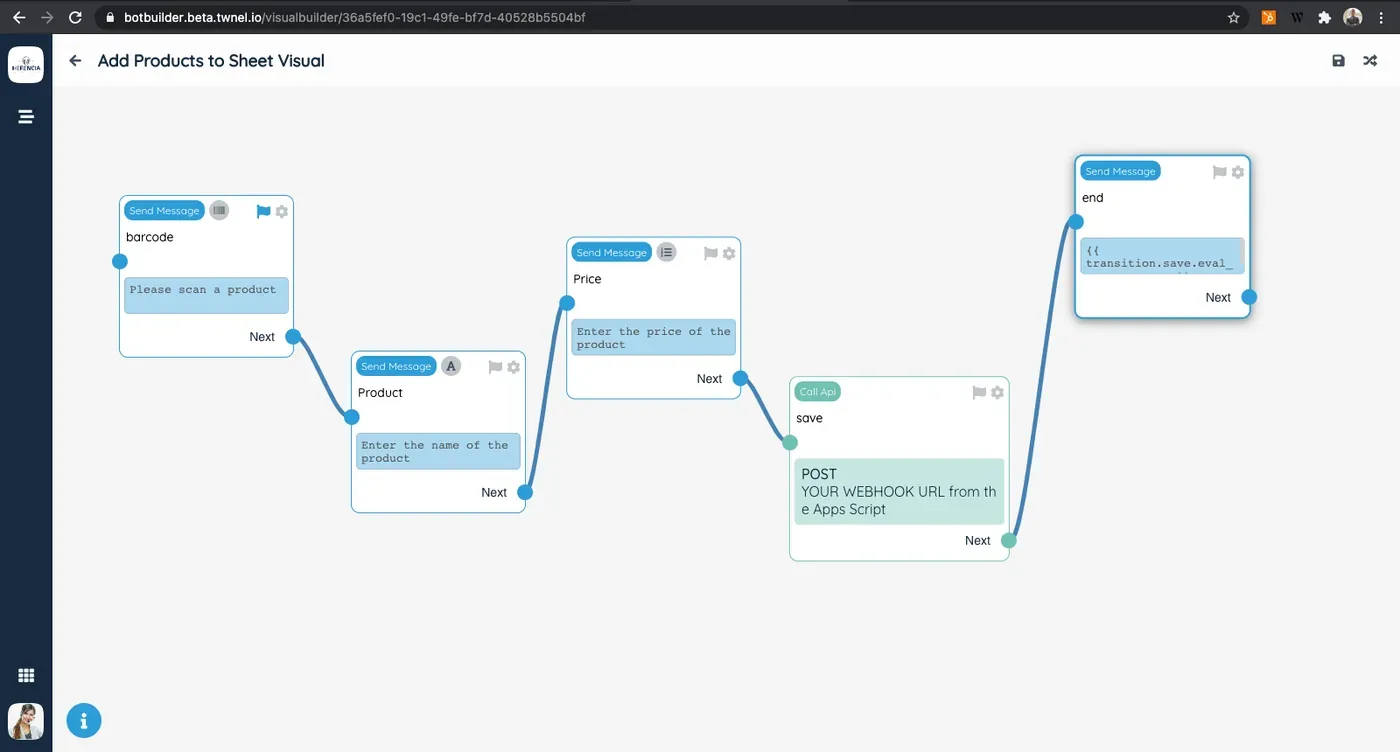Click the Send Message badge on barcode node

click(164, 211)
